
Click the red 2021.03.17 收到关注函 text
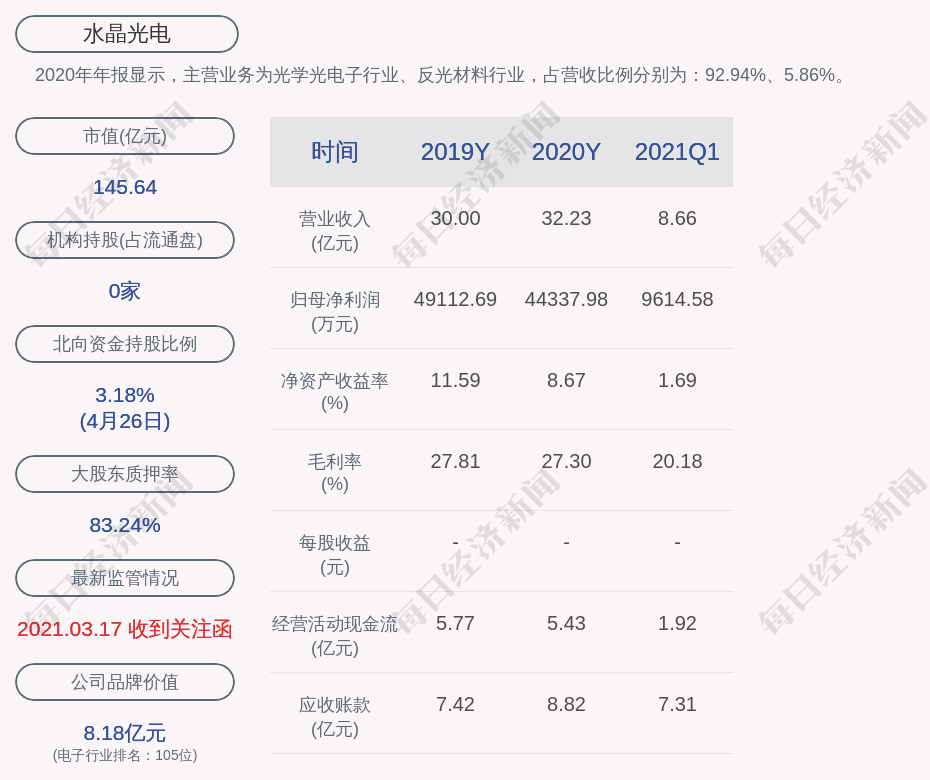[x=125, y=629]
